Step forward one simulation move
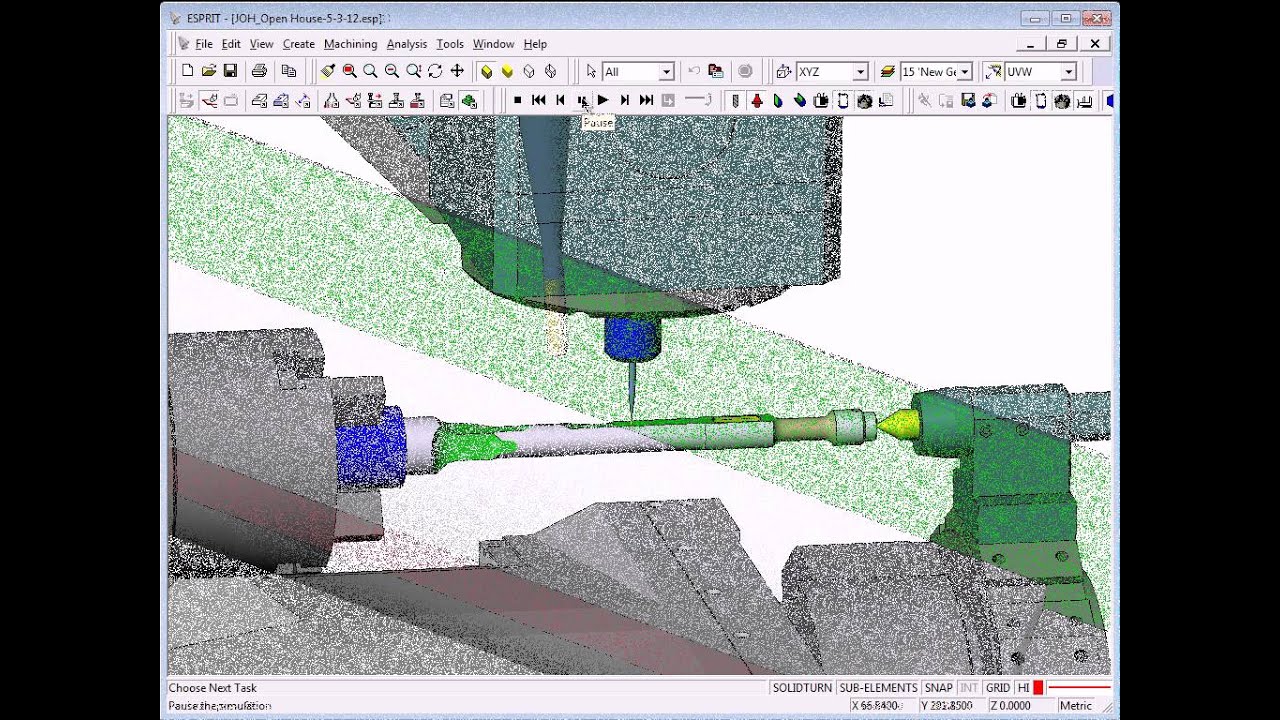The image size is (1280, 720). (625, 100)
